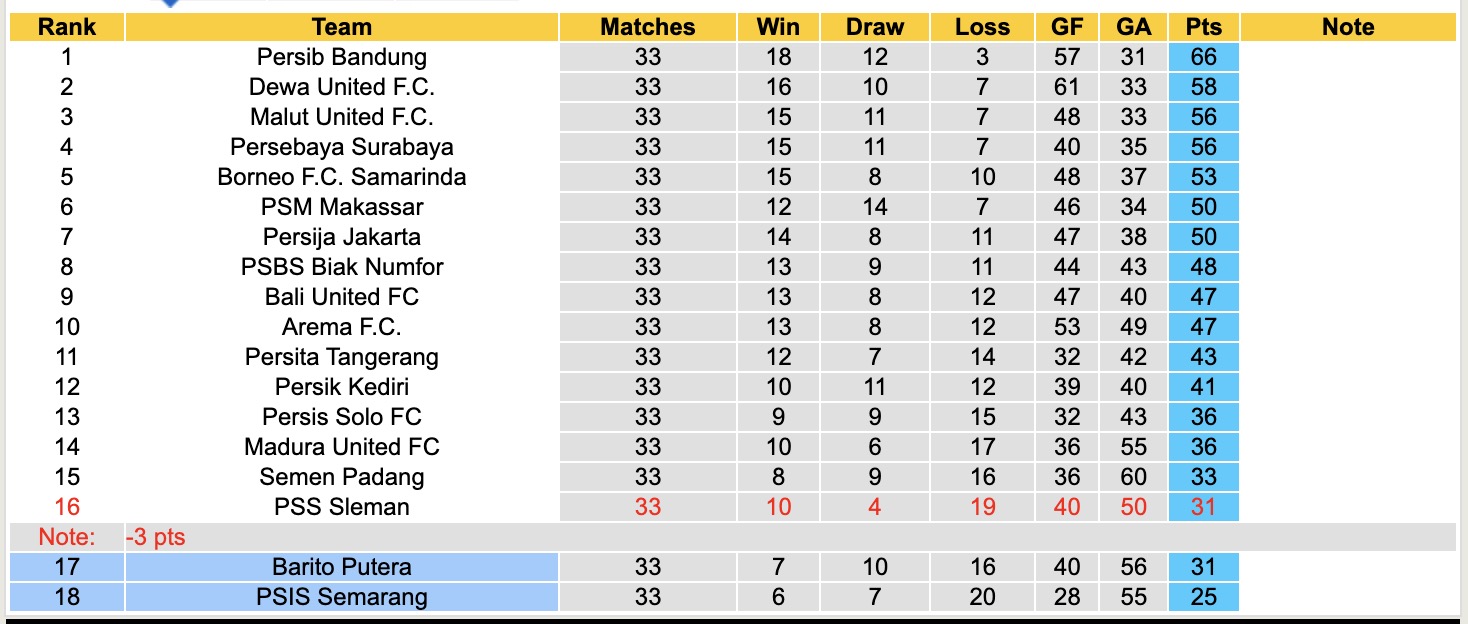Image resolution: width=1468 pixels, height=624 pixels.
Task: Select Borneo F.C. Samarinda in the table
Action: 341,177
